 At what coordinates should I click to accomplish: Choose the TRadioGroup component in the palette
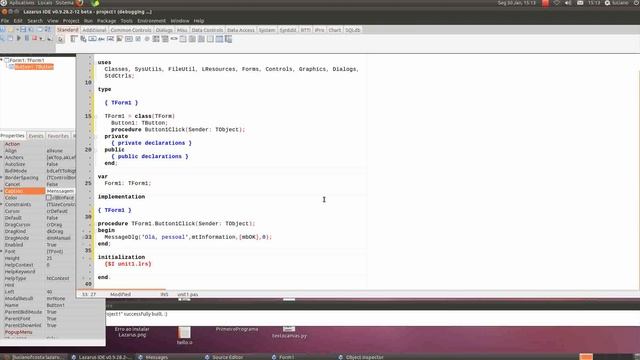192,39
